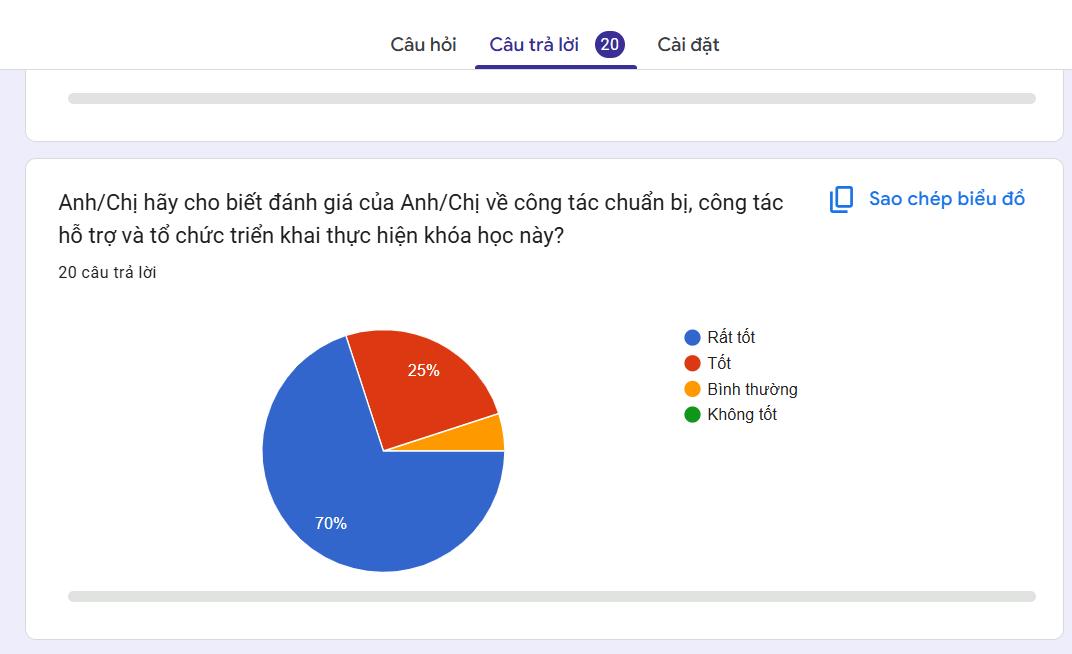Click the Không tốt legend label
Image resolution: width=1072 pixels, height=654 pixels.
[x=742, y=414]
